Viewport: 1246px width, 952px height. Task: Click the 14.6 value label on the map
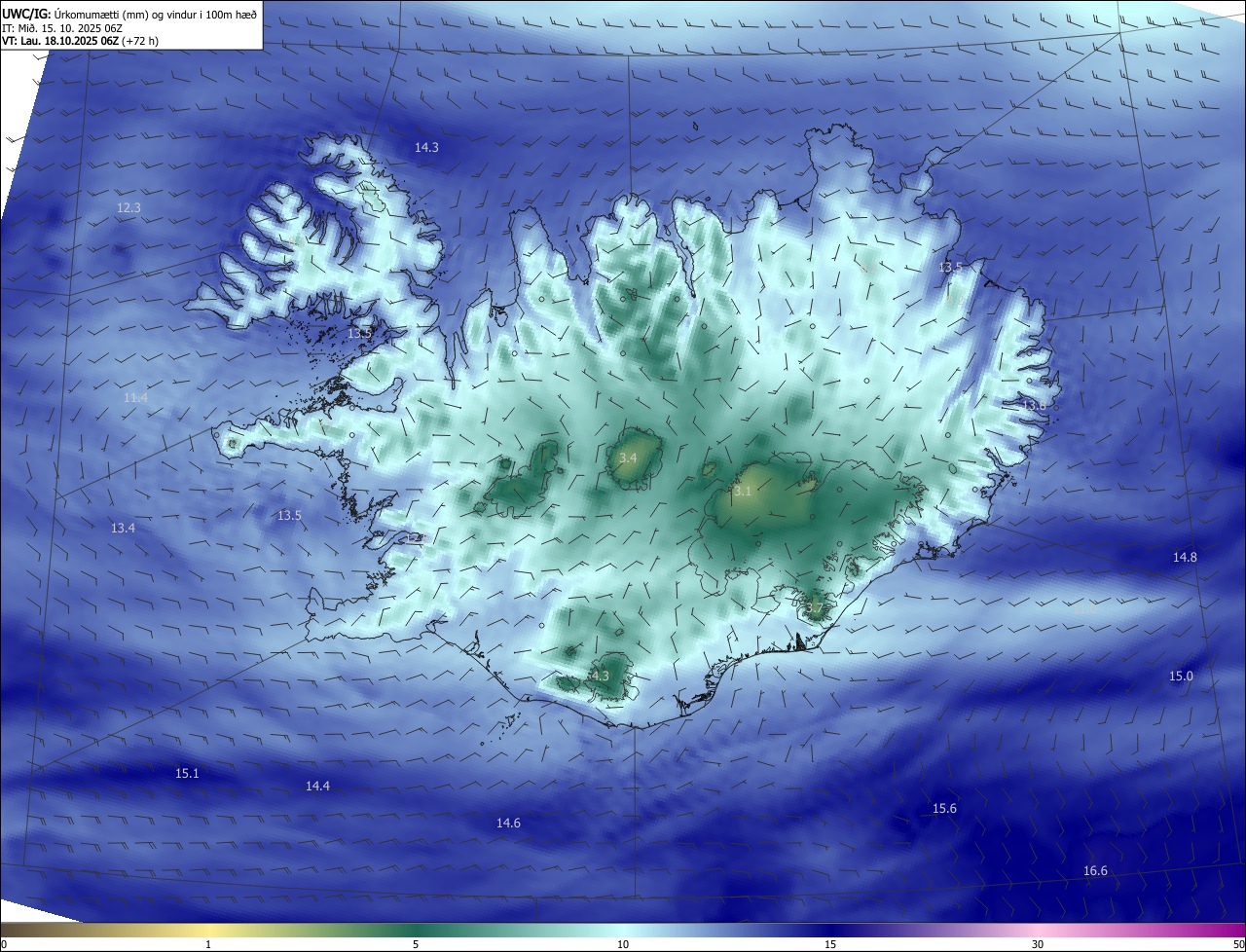click(508, 824)
